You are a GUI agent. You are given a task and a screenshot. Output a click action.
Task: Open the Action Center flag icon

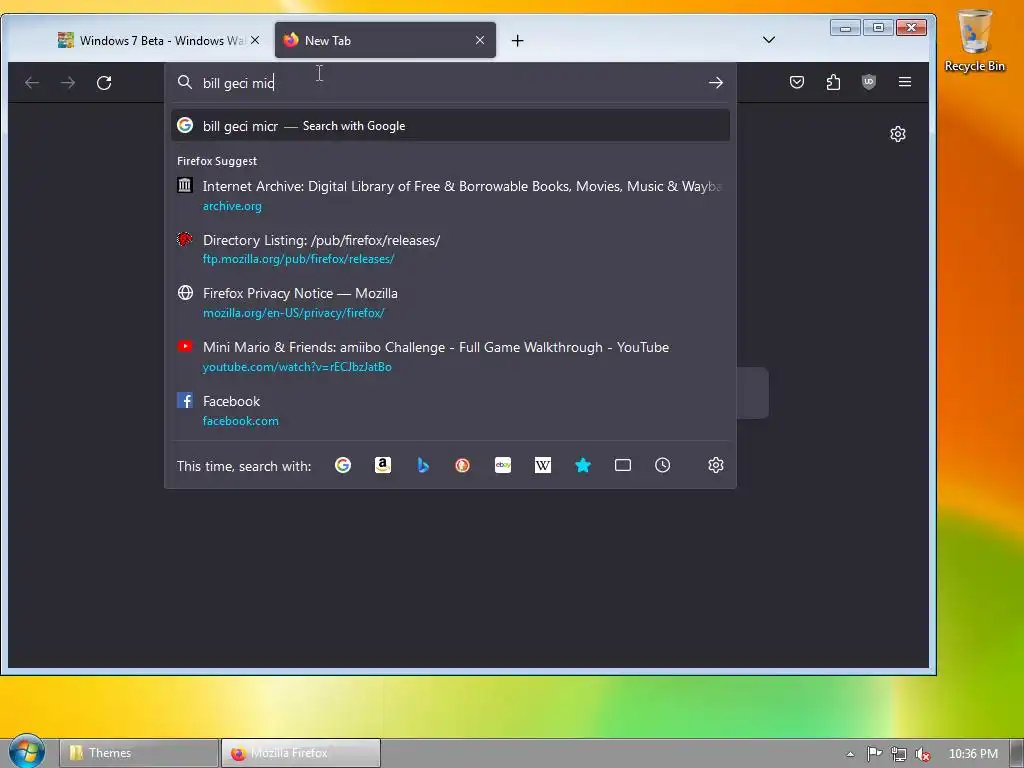(x=874, y=754)
